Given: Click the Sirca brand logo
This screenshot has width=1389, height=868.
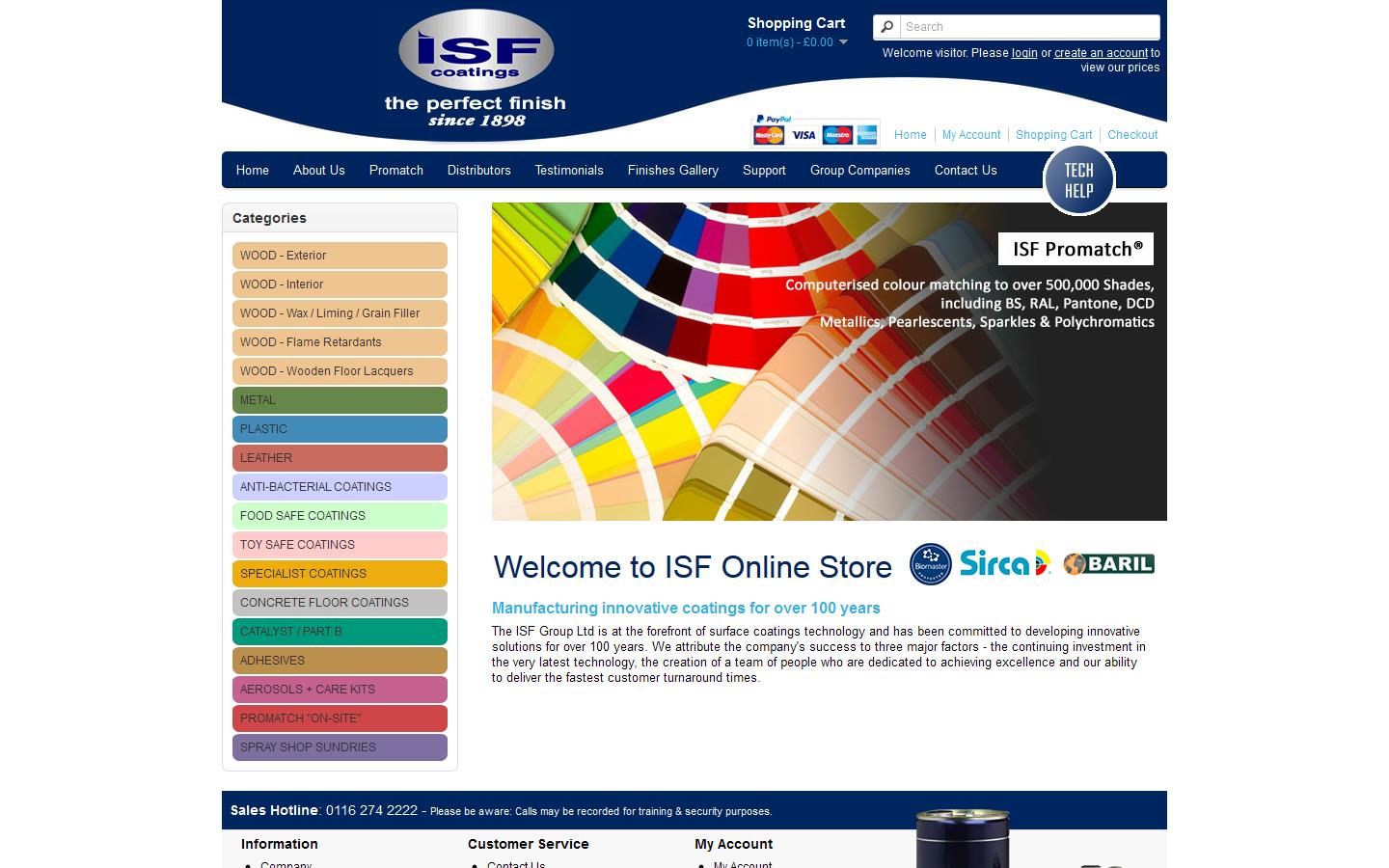Looking at the screenshot, I should click(1005, 563).
